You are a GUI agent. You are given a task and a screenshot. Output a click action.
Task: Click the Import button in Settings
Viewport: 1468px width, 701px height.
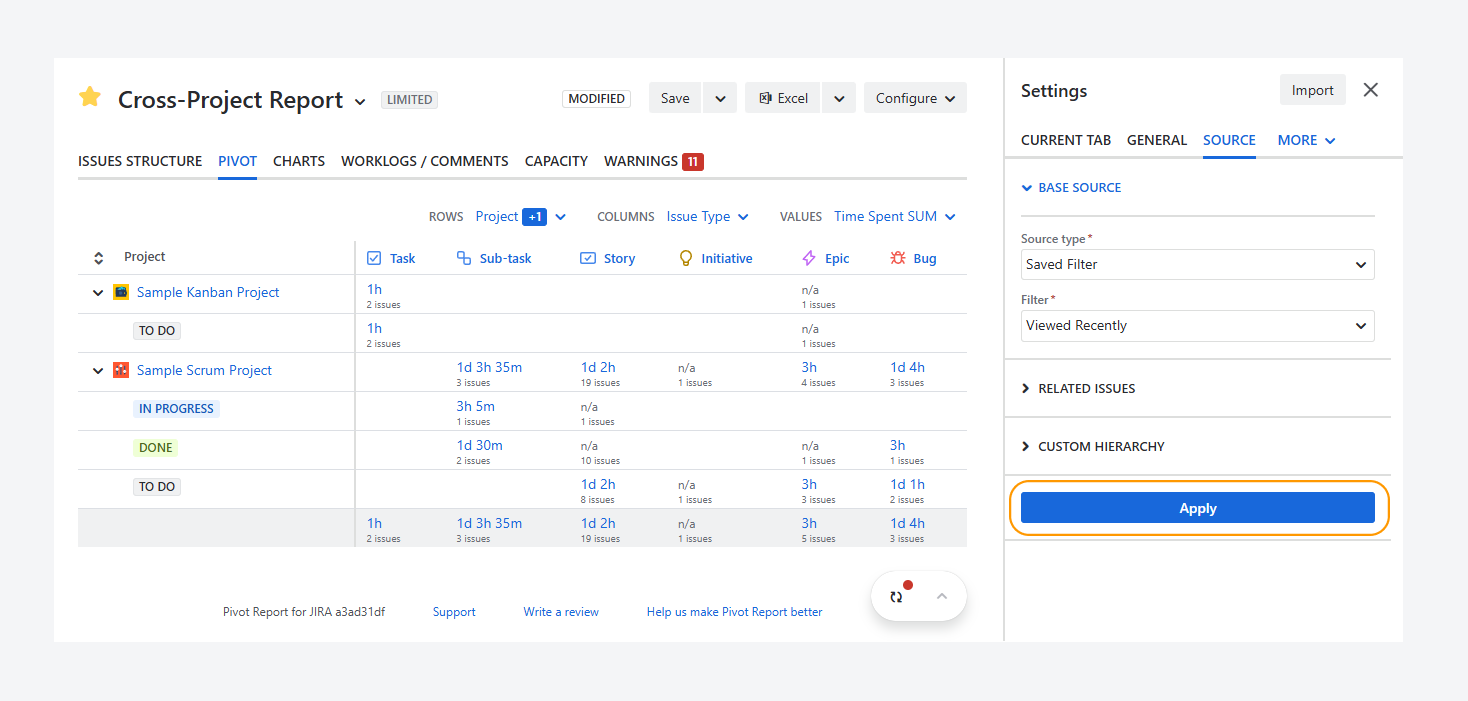(x=1313, y=90)
